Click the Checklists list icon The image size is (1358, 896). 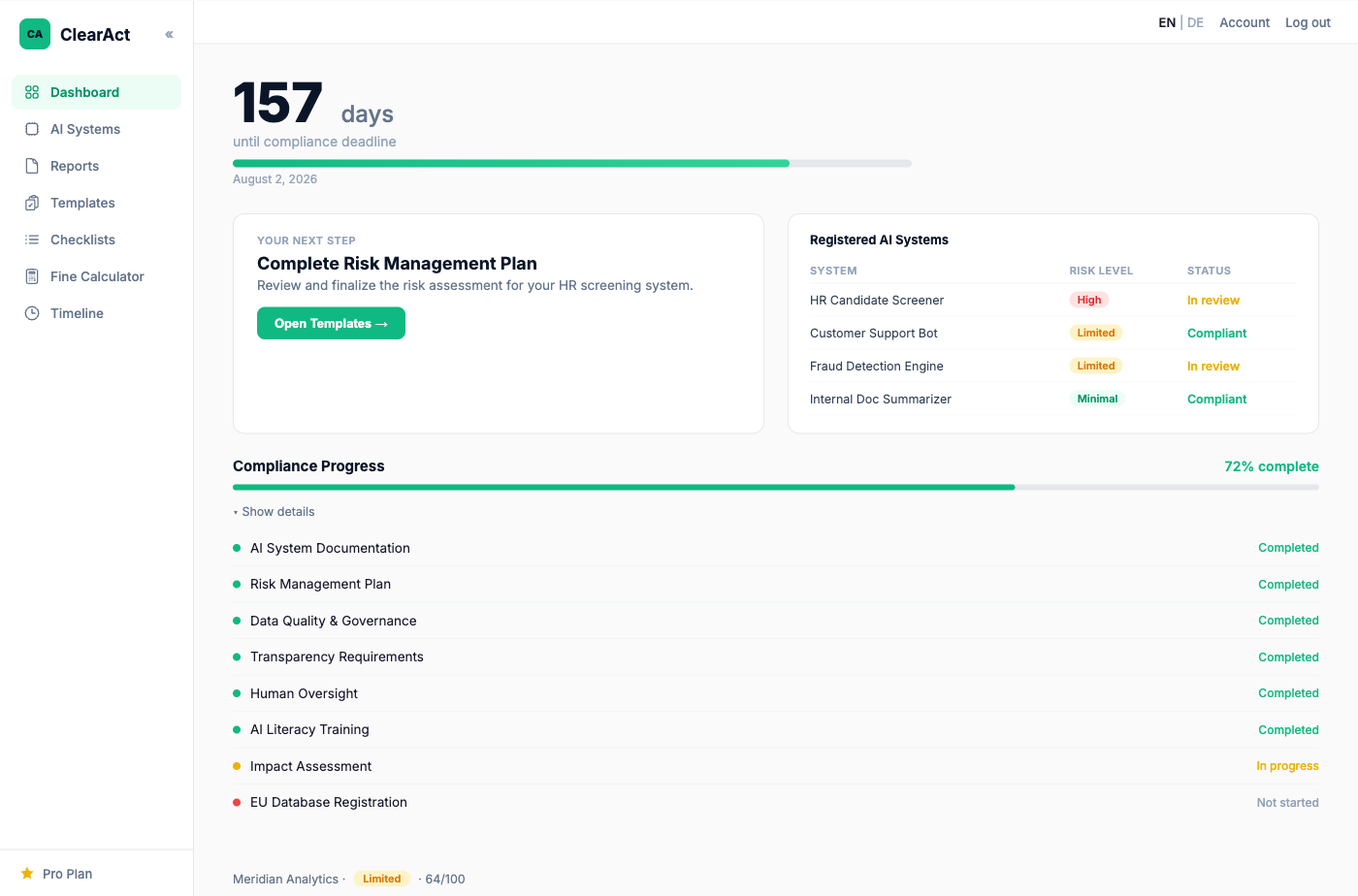pyautogui.click(x=30, y=239)
